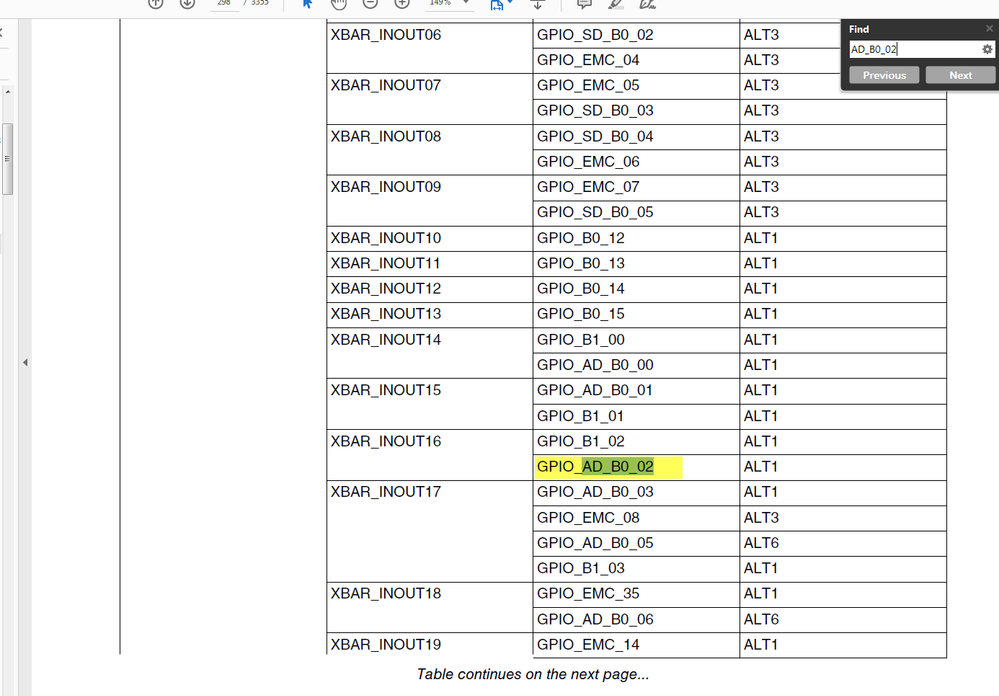Click the GPIO_AD_B0_00 cell
The height and width of the screenshot is (696, 999).
point(636,366)
